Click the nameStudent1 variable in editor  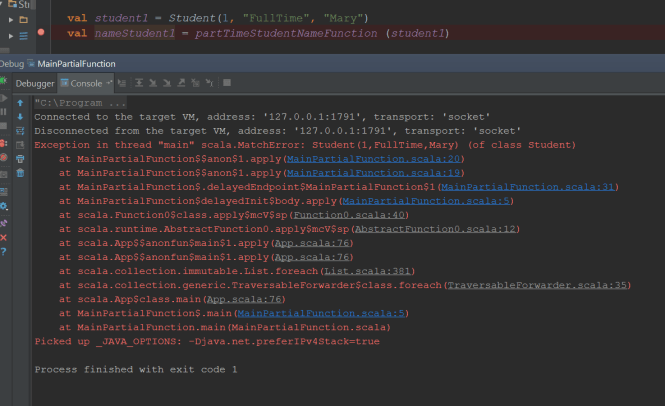click(x=134, y=33)
